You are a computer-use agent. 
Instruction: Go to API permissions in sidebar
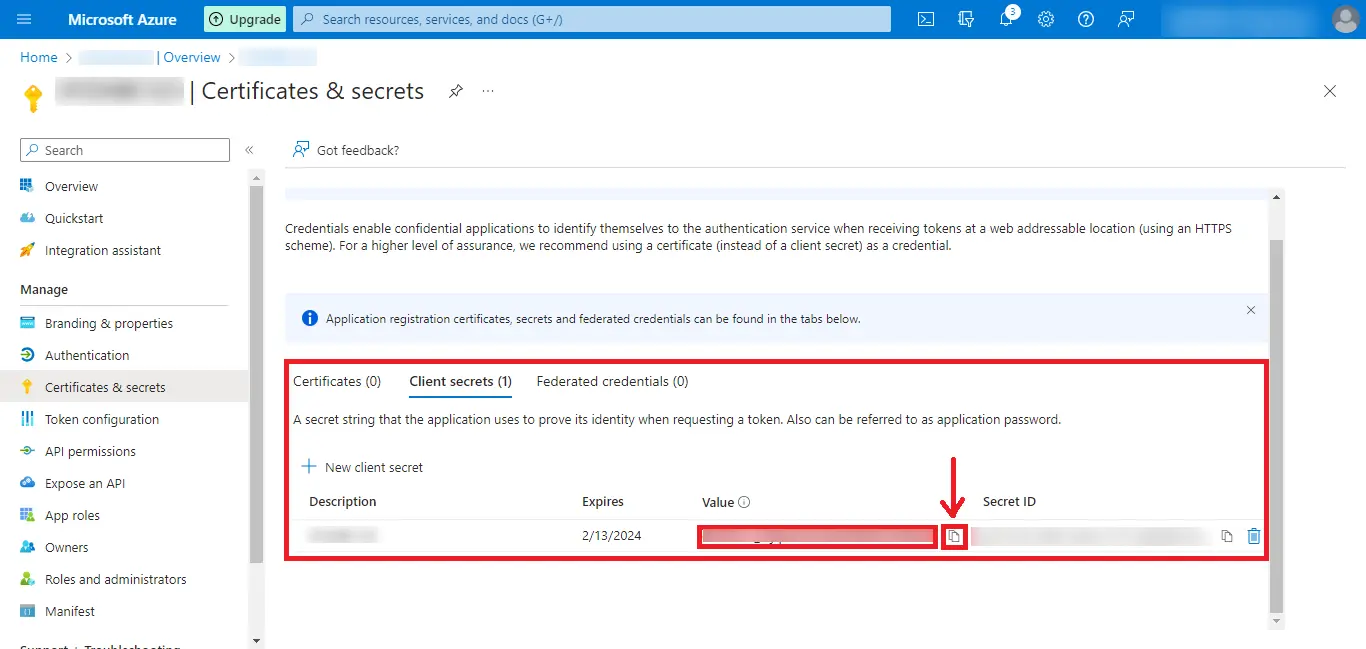90,451
